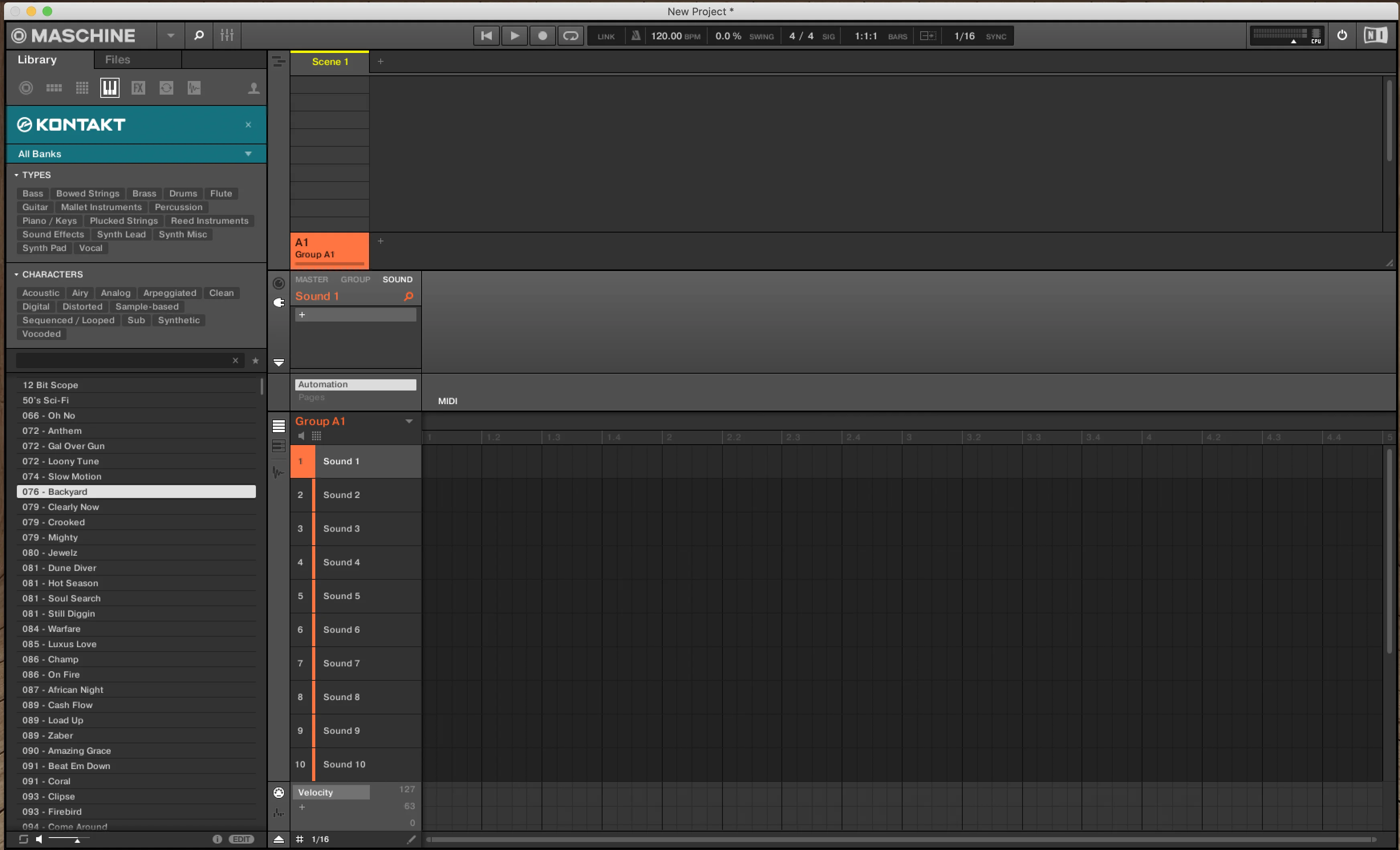This screenshot has height=850, width=1400.
Task: Collapse the control area with down arrow
Action: (278, 362)
